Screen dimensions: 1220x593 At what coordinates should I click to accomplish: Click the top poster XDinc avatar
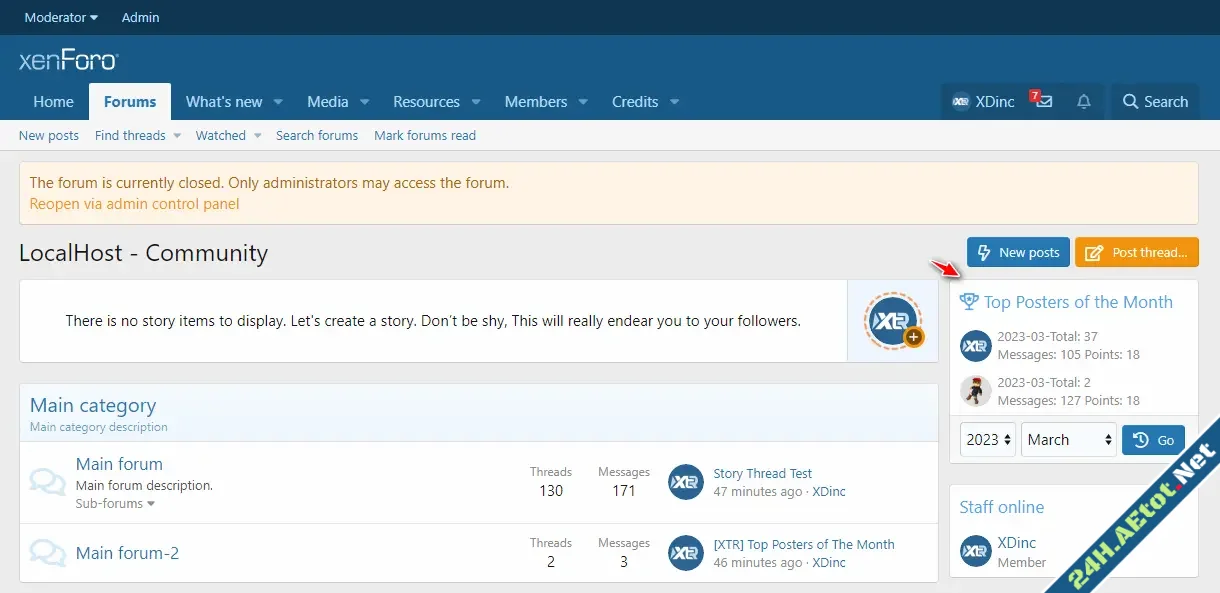[x=975, y=345]
